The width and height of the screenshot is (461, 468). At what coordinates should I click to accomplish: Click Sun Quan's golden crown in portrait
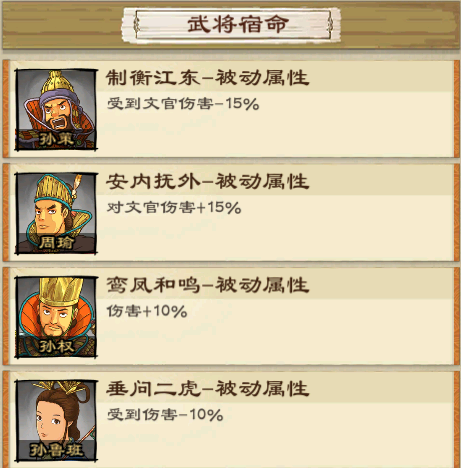(x=61, y=292)
